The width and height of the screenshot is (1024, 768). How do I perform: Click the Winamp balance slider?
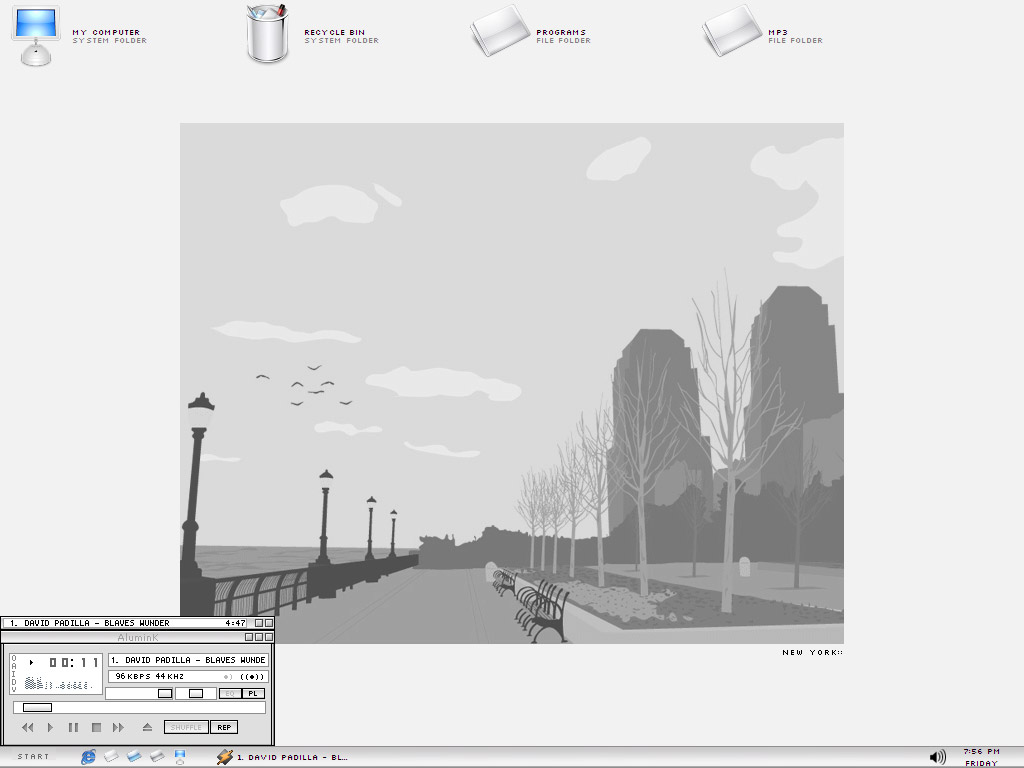pos(196,694)
